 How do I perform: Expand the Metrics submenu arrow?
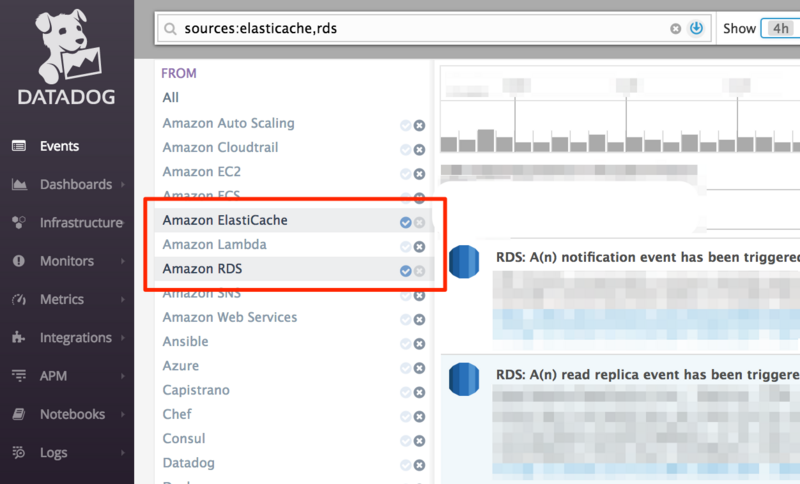pos(123,299)
